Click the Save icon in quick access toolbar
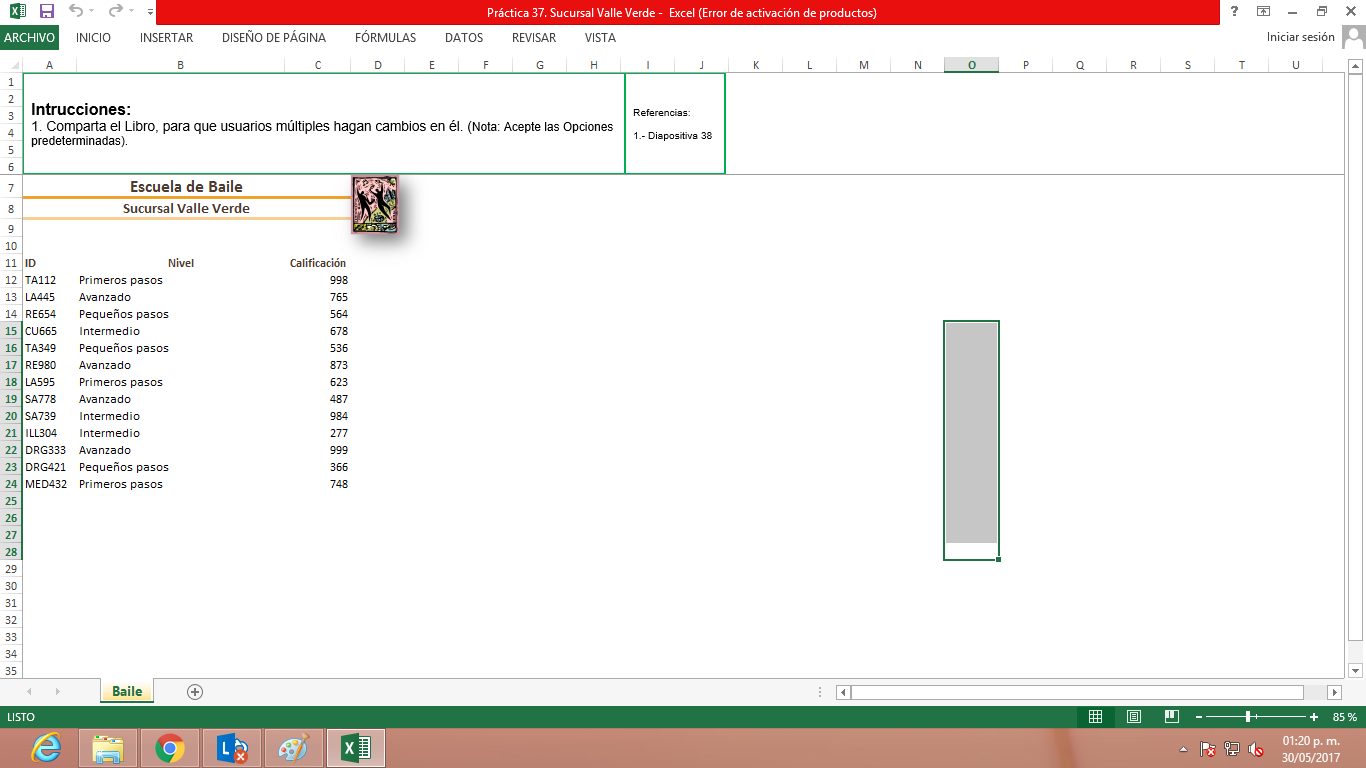 coord(46,12)
